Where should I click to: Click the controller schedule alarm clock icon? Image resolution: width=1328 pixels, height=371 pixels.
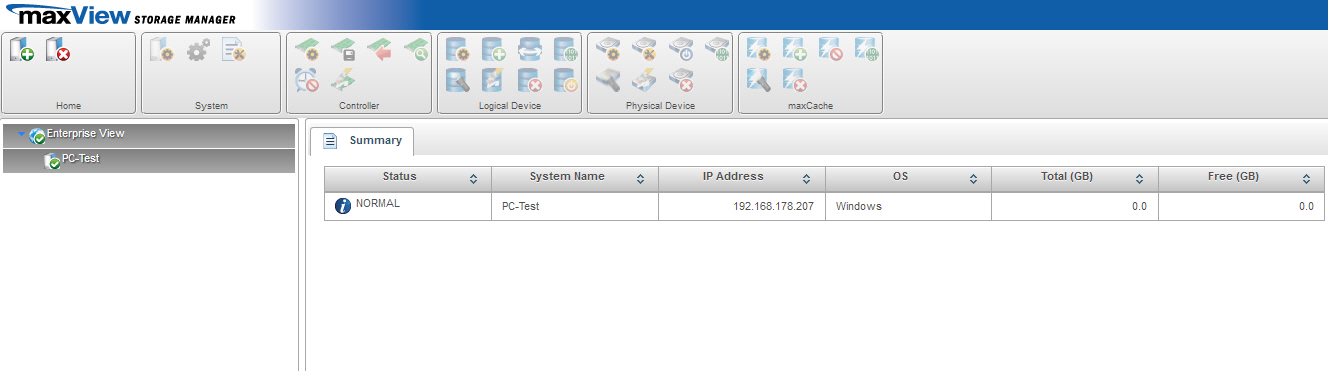(x=306, y=81)
